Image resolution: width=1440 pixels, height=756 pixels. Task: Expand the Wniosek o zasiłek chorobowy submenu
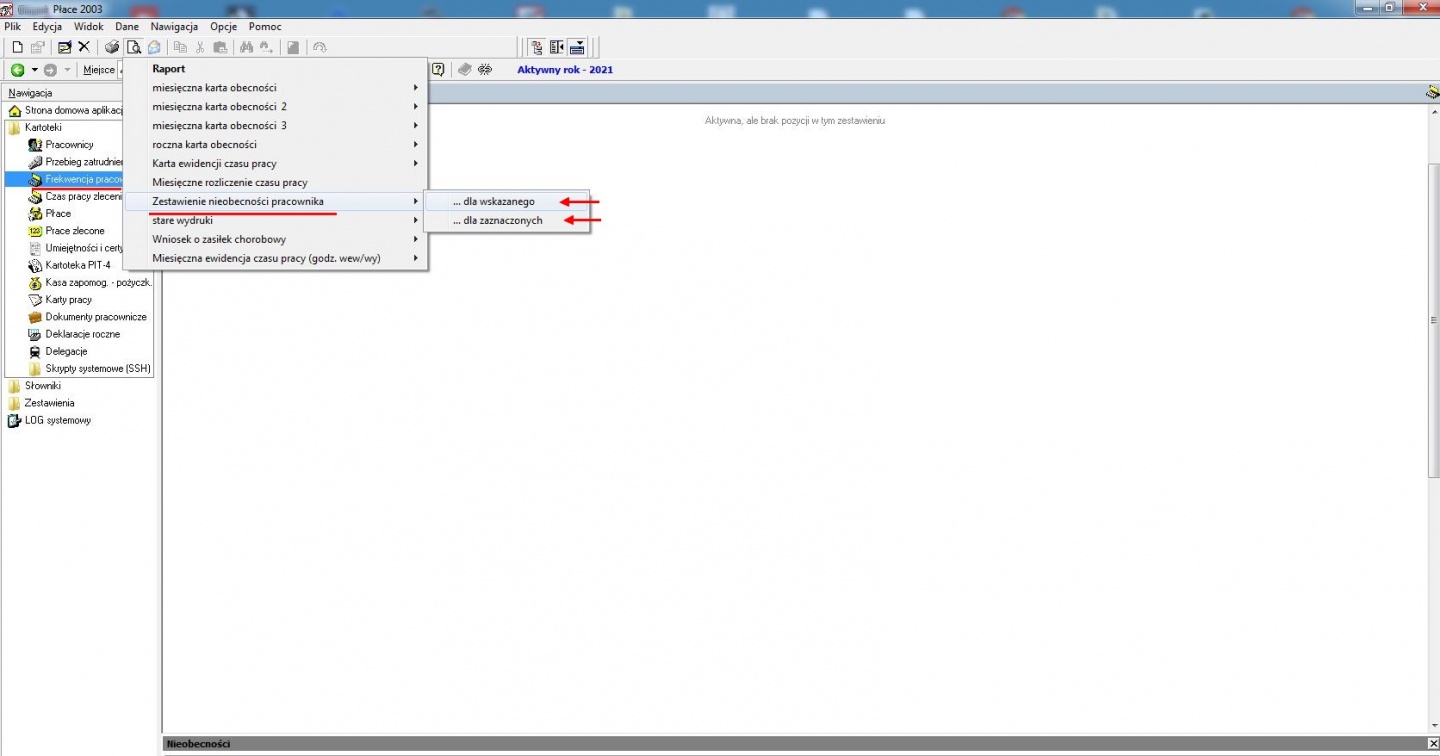click(276, 239)
